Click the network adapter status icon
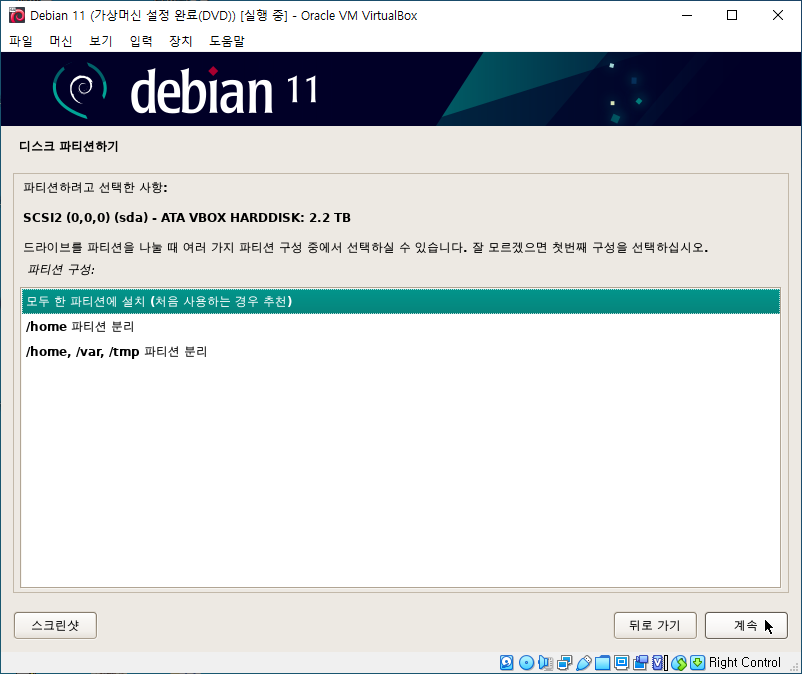Screen dimensions: 802x674 click(x=564, y=662)
